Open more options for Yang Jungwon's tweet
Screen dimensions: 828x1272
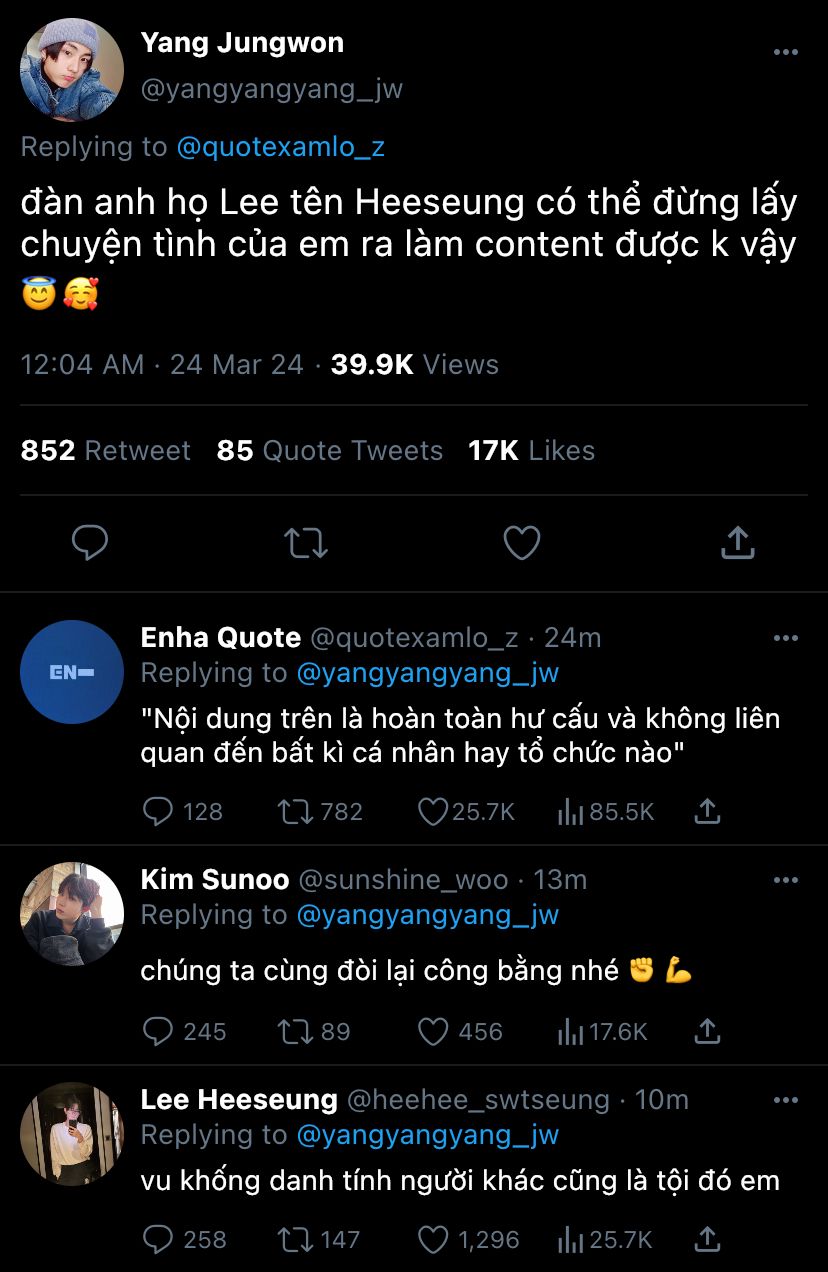tap(786, 52)
